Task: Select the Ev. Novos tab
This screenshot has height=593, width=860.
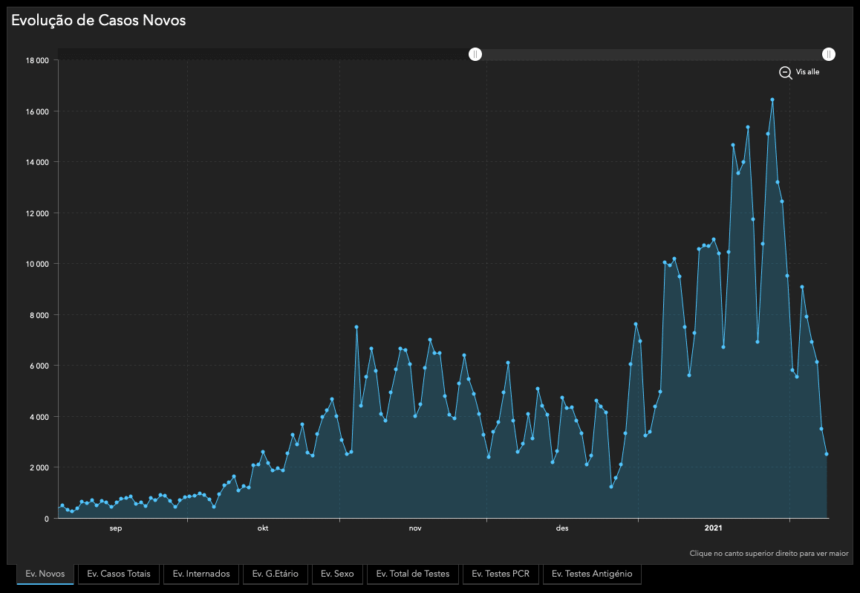Action: click(x=45, y=574)
